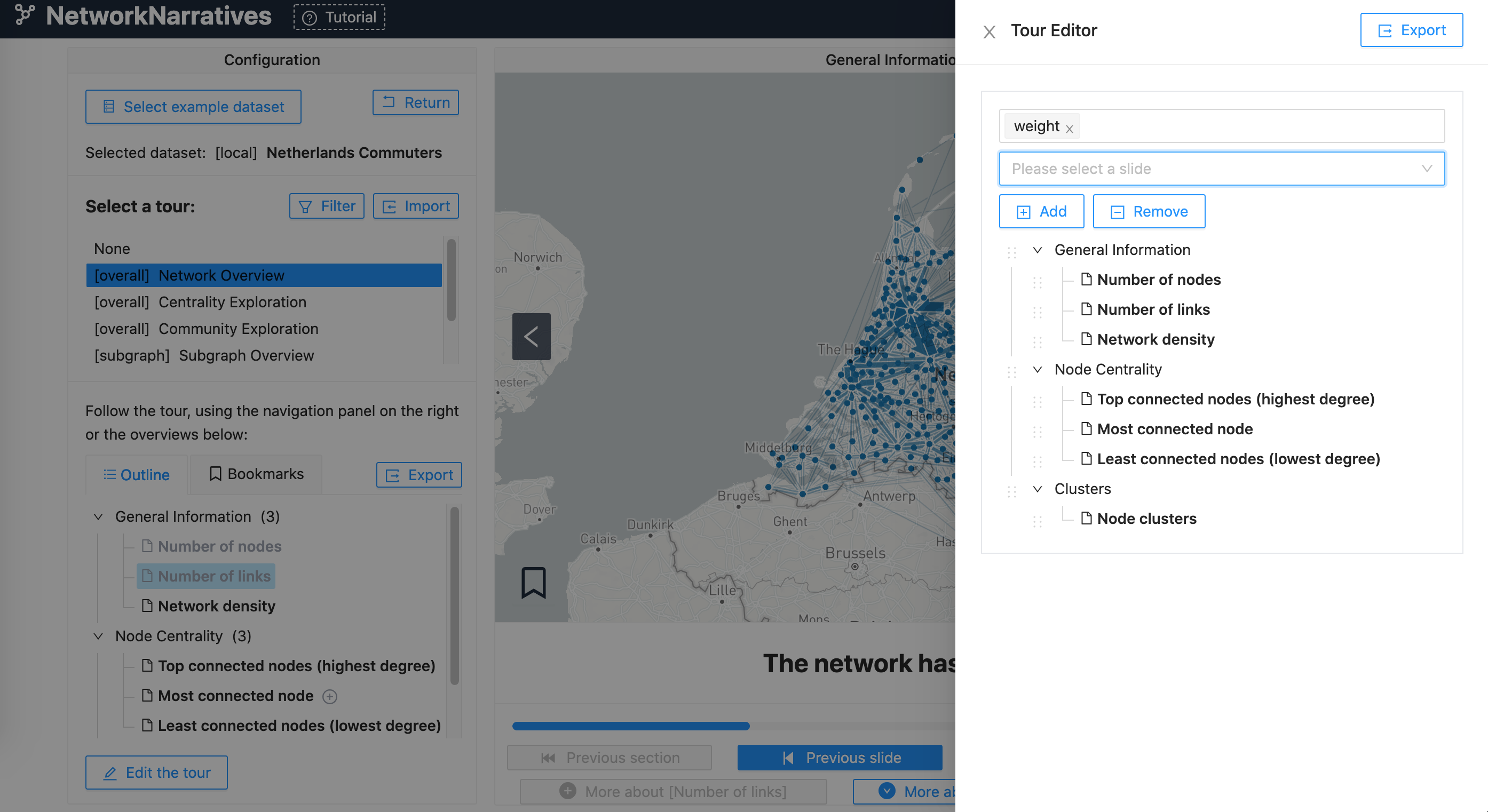Click the Add button in Tour Editor
Screen dimensions: 1488x812
pos(1041,211)
